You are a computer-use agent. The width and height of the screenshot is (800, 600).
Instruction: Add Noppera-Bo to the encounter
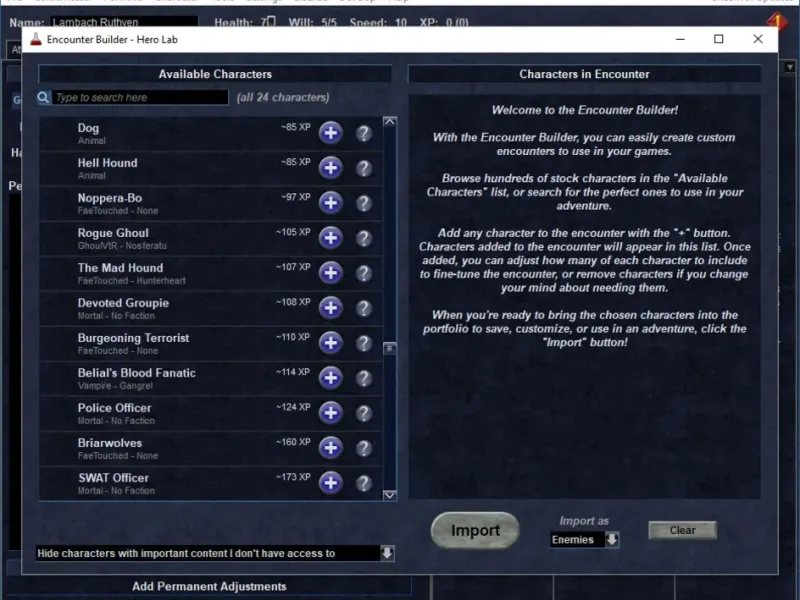331,203
